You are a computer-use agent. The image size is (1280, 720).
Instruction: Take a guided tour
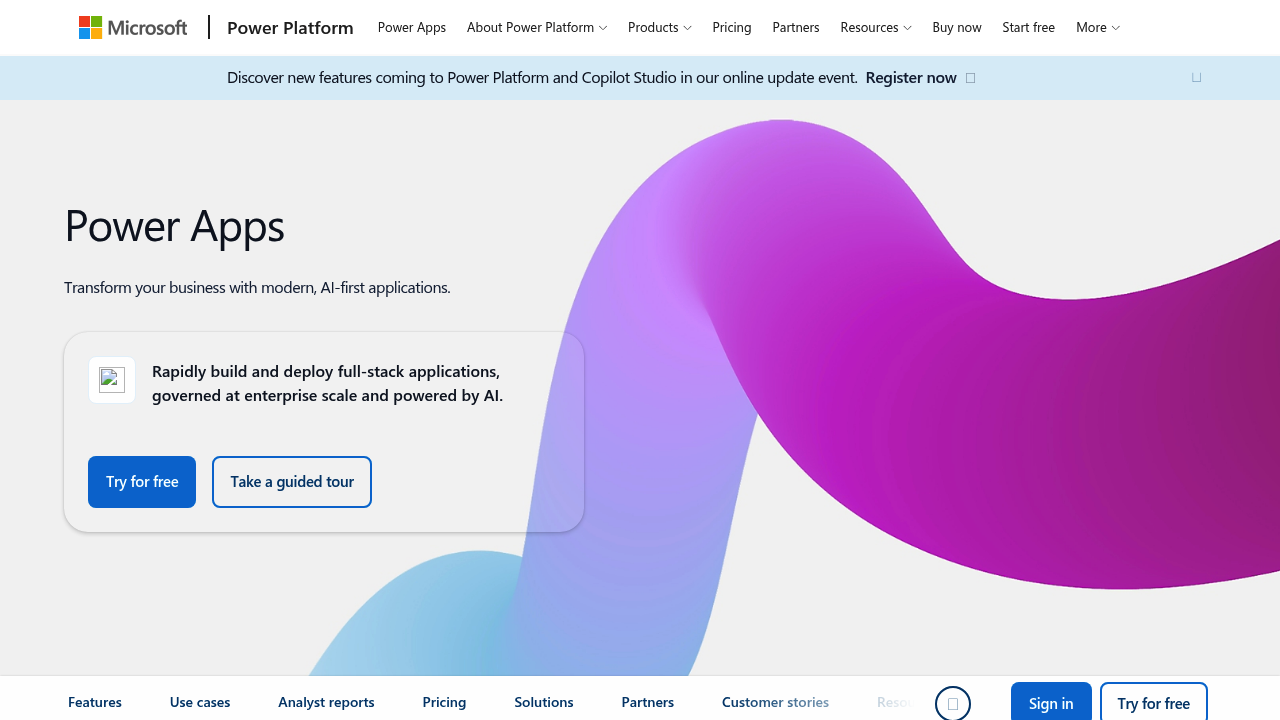[x=292, y=482]
